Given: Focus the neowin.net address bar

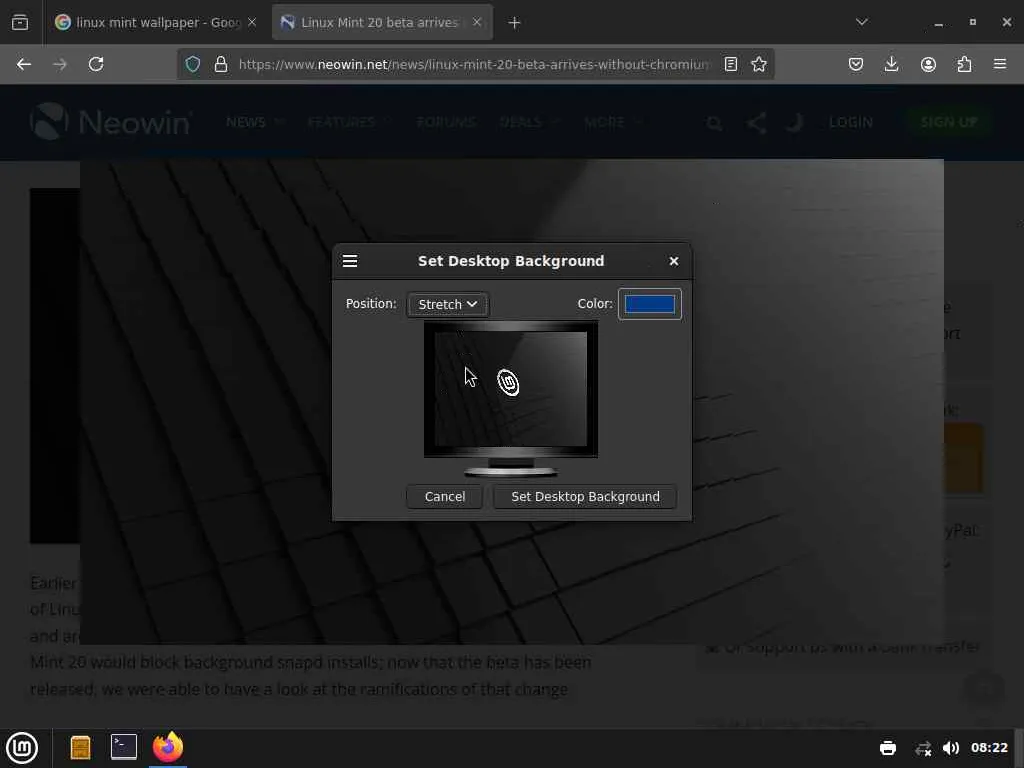Looking at the screenshot, I should coord(474,64).
